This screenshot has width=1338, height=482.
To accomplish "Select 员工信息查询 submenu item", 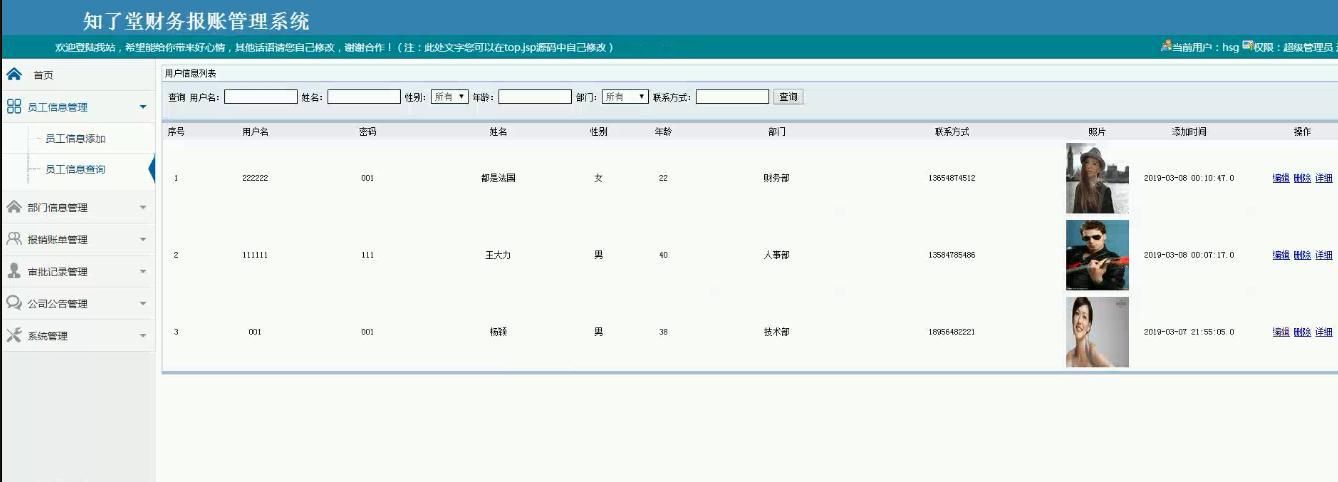I will coord(75,170).
